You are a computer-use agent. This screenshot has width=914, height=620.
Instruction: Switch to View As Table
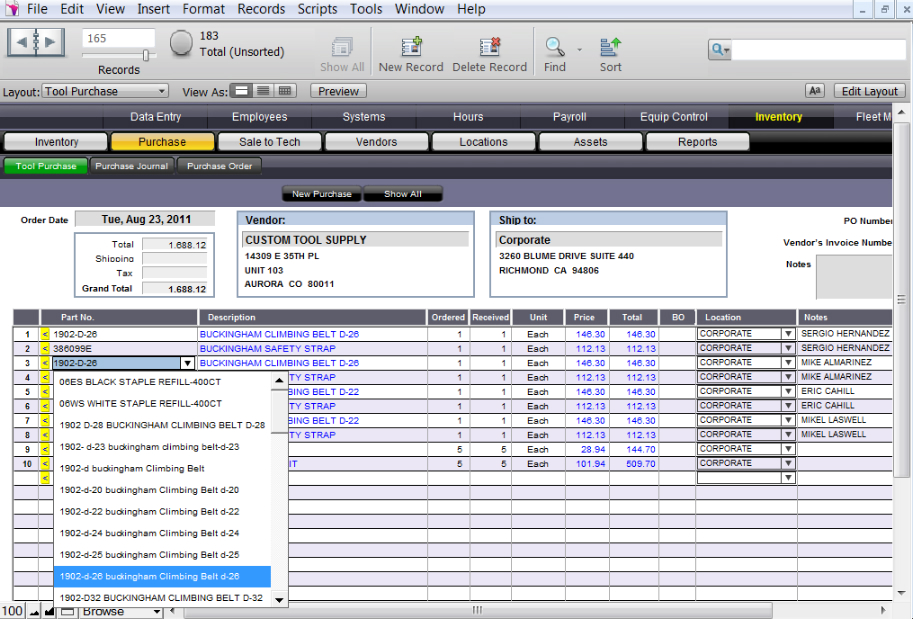(286, 91)
